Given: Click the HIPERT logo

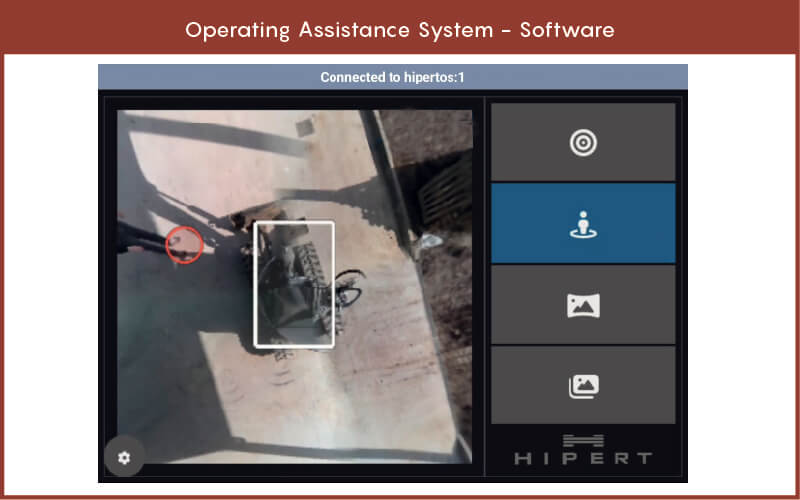Looking at the screenshot, I should click(583, 449).
